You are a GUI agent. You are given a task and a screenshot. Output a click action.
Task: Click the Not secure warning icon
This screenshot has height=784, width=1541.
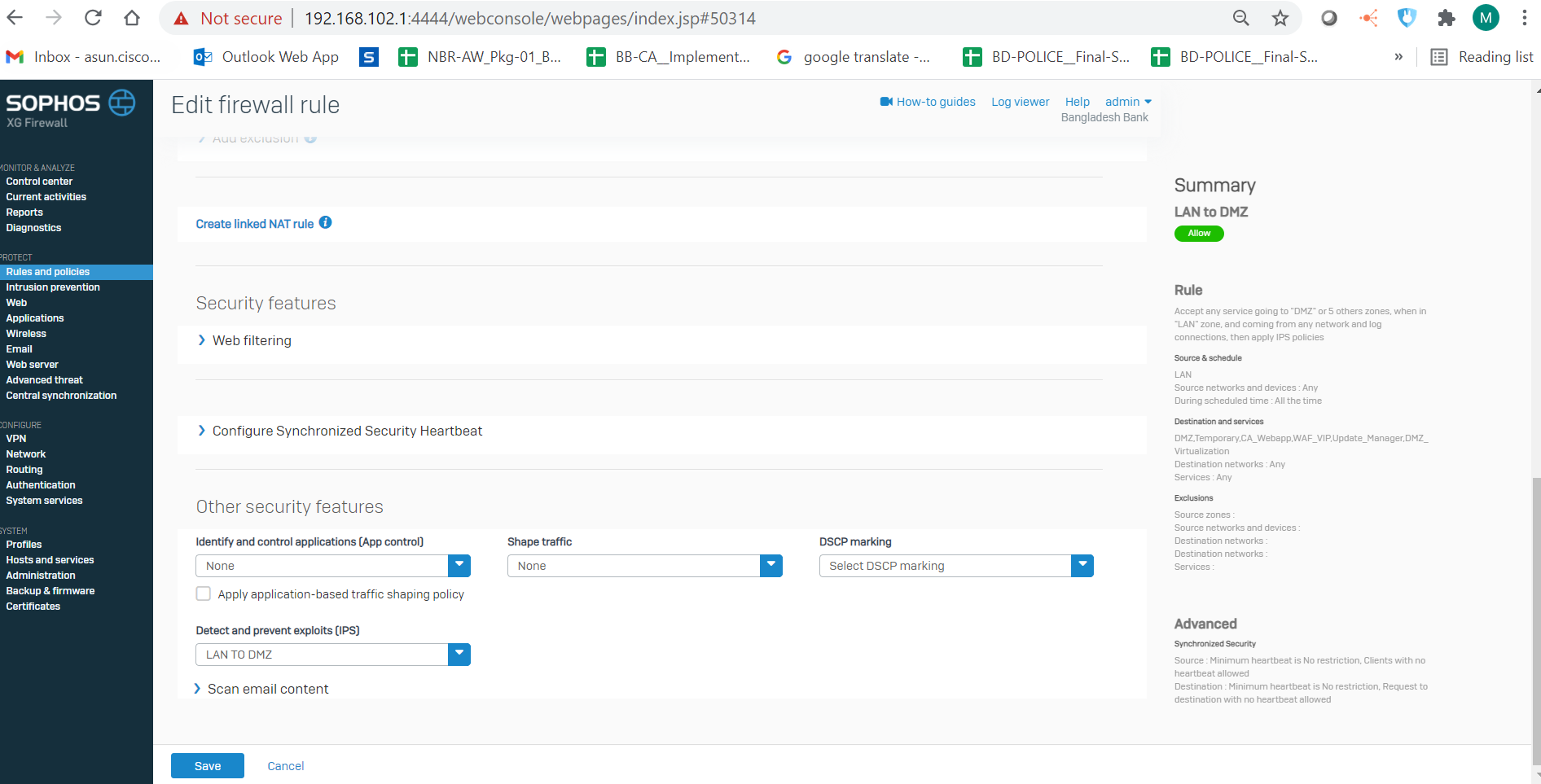[182, 18]
